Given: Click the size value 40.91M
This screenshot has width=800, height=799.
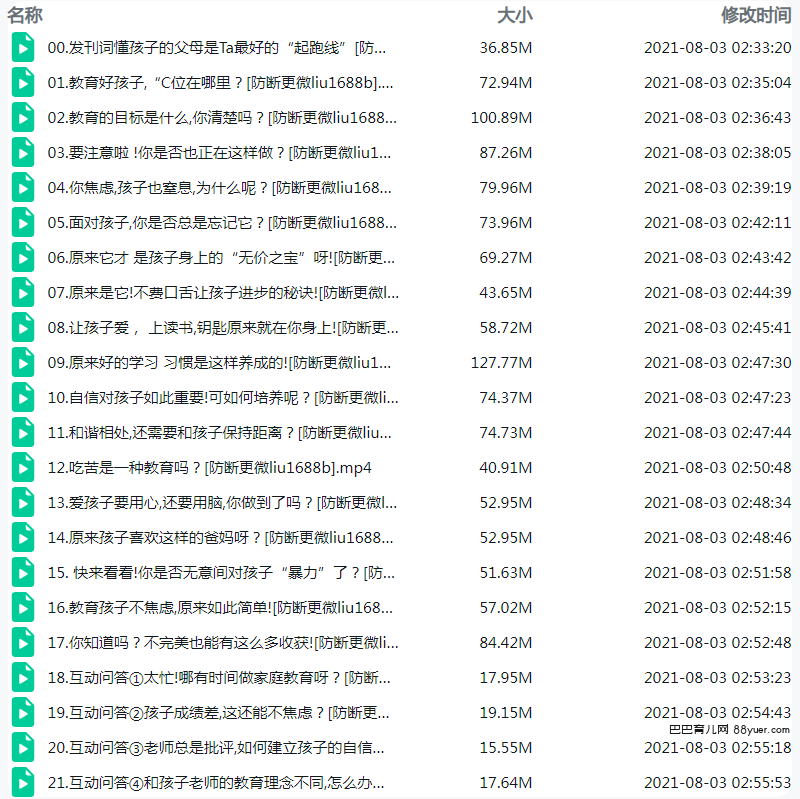Looking at the screenshot, I should coord(506,468).
